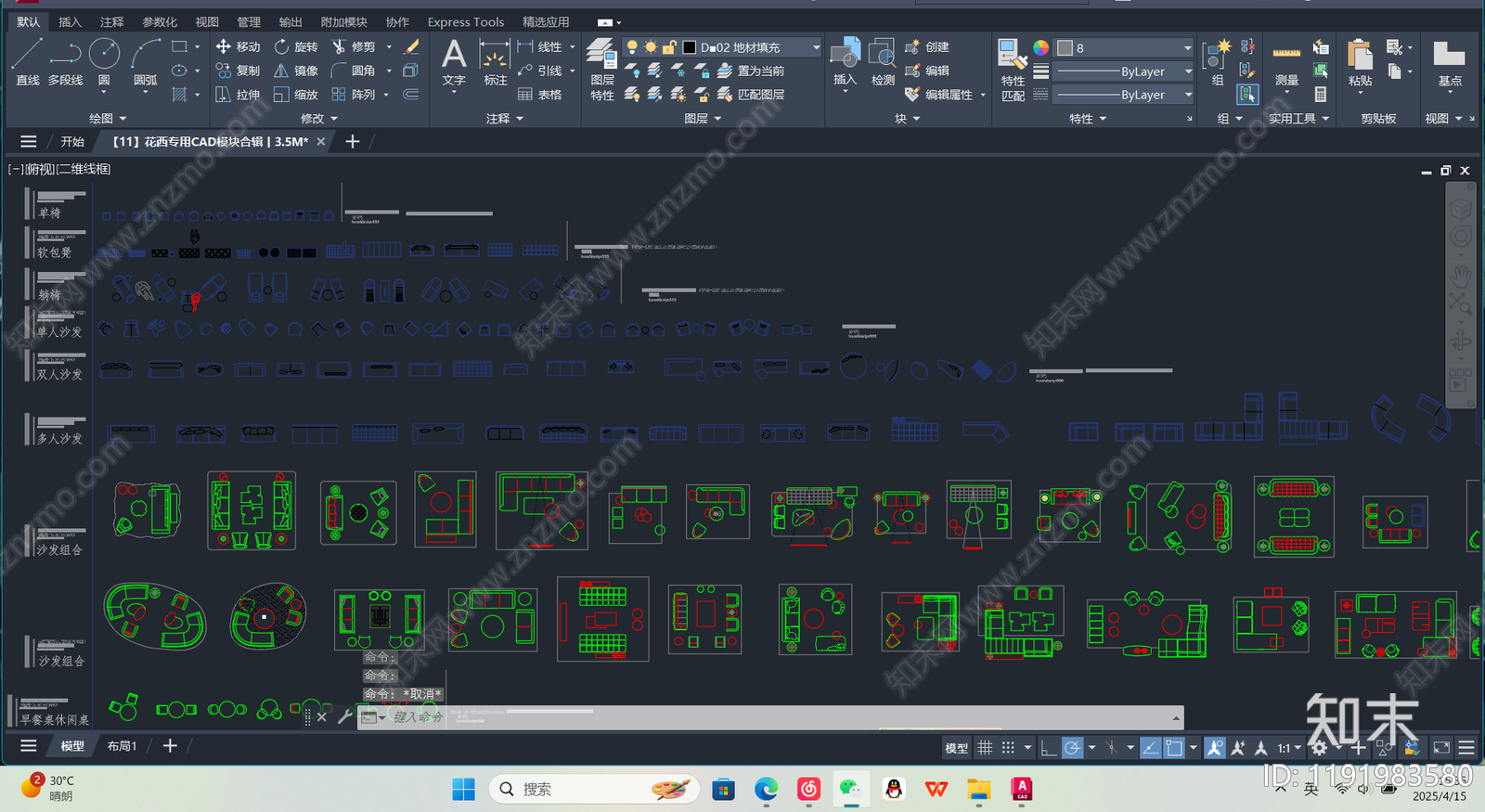Toggle ortho mode in status bar
Image resolution: width=1485 pixels, height=812 pixels.
click(1049, 748)
